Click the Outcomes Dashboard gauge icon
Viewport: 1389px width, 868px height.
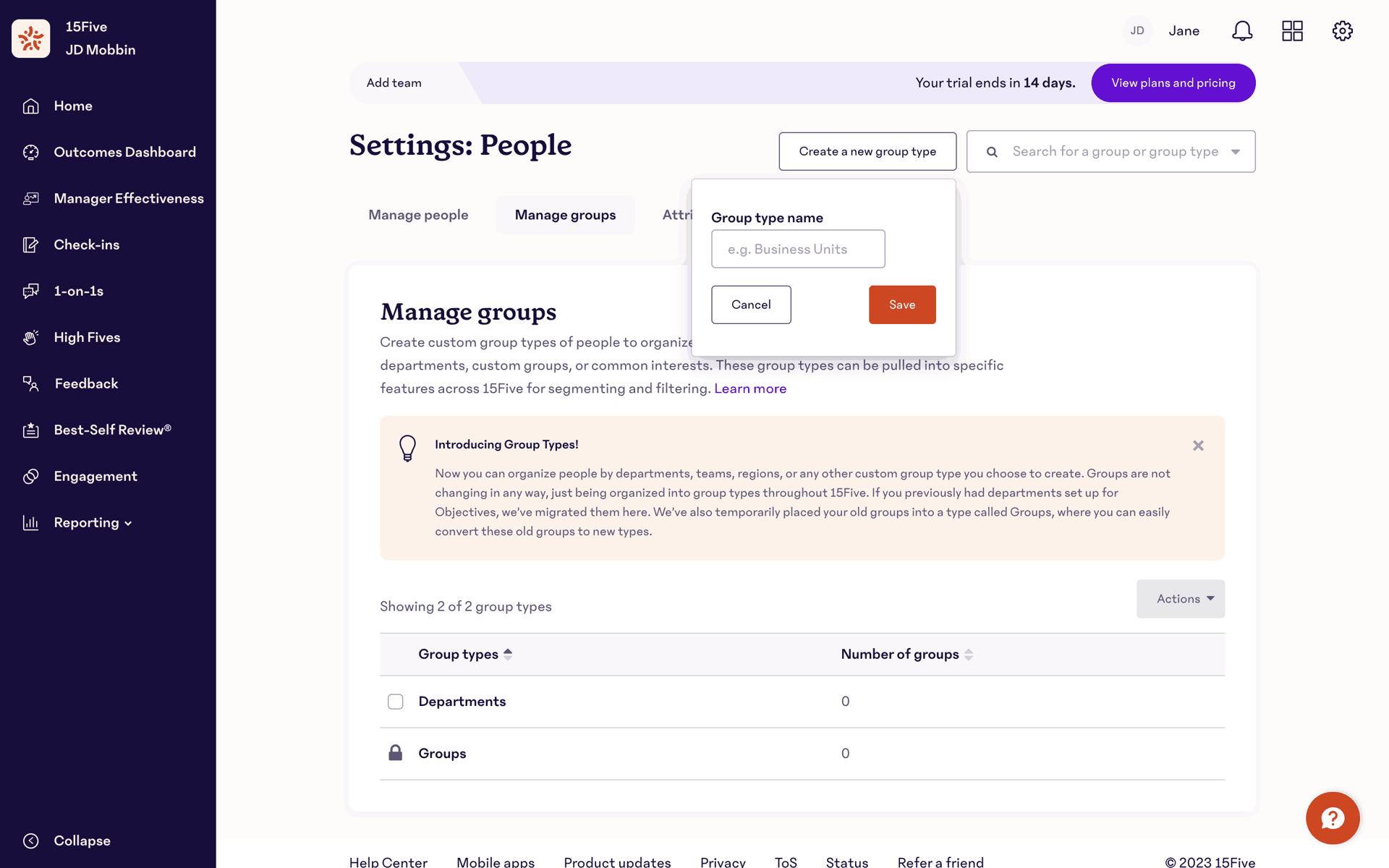click(x=30, y=153)
